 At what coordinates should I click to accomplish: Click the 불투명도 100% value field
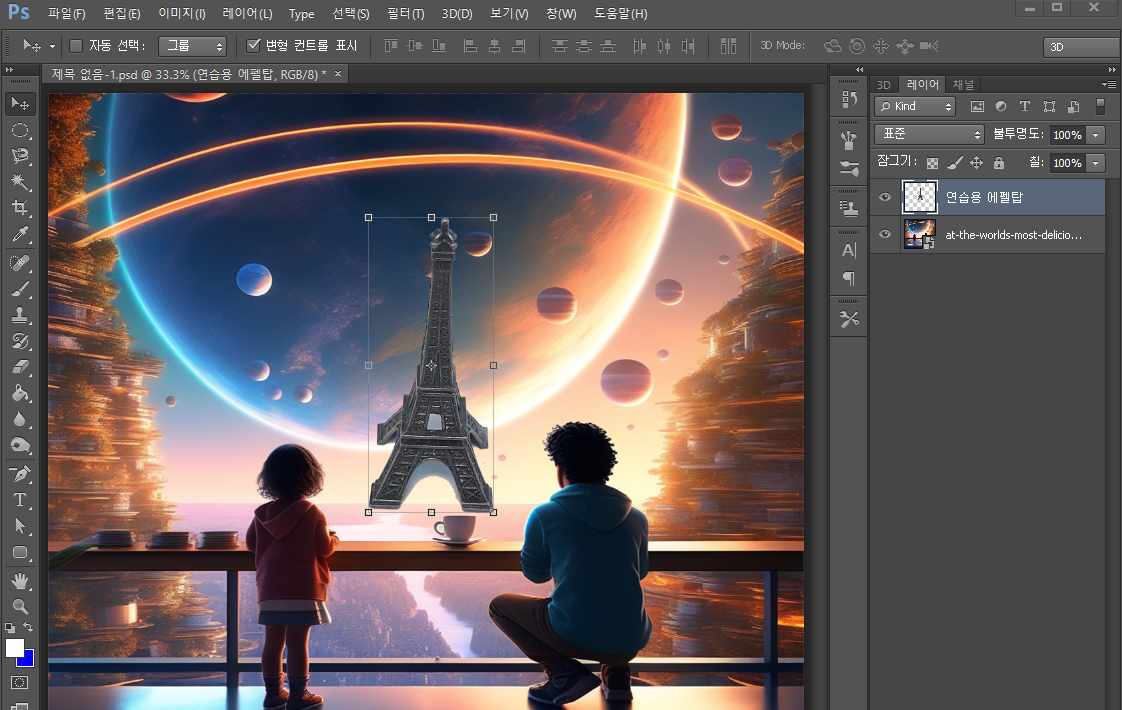pos(1067,135)
